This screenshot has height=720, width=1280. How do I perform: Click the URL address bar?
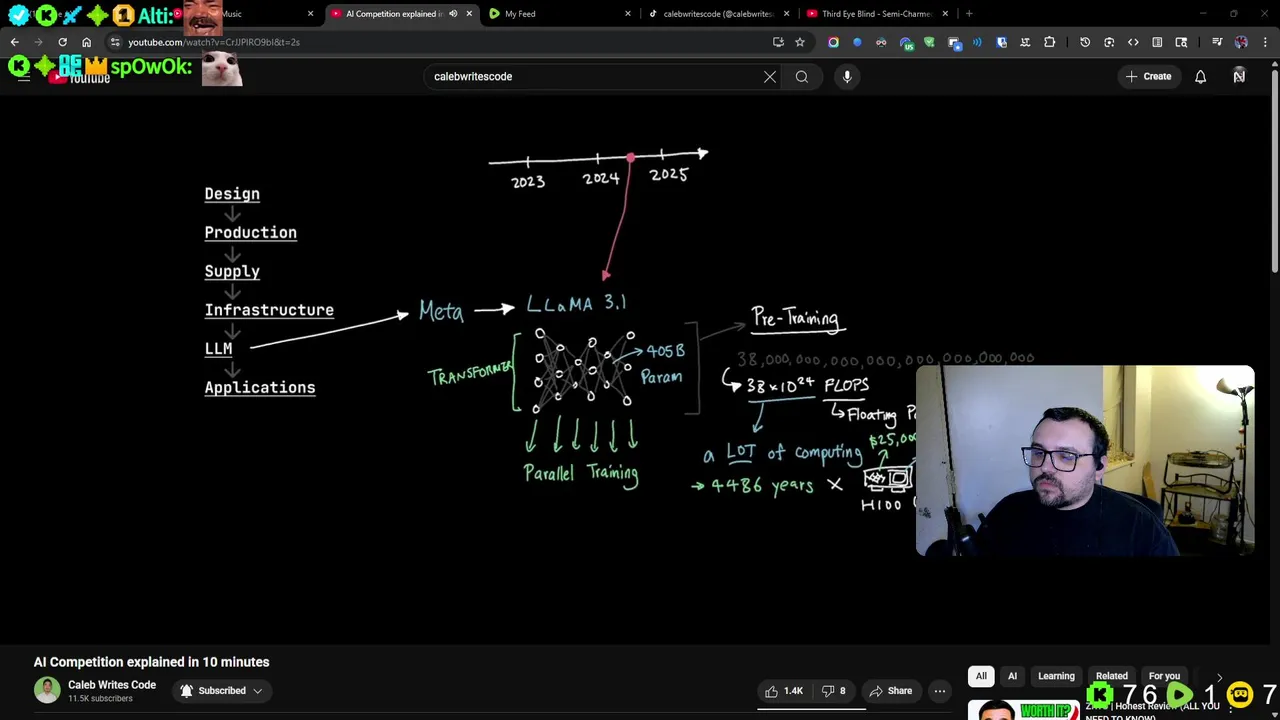click(440, 42)
